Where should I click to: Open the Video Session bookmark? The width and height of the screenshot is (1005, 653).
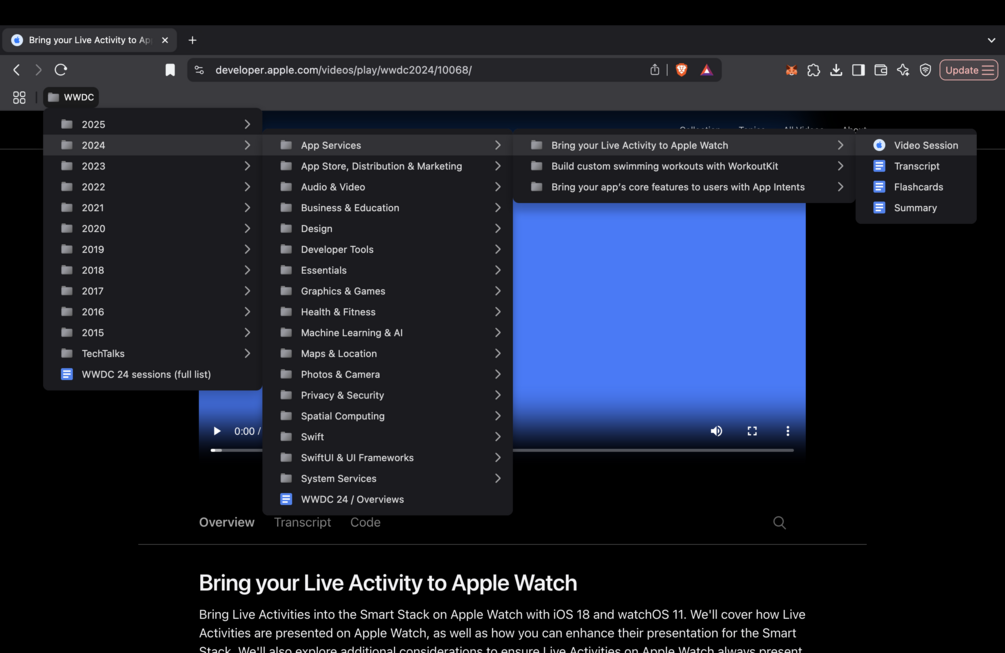916,145
